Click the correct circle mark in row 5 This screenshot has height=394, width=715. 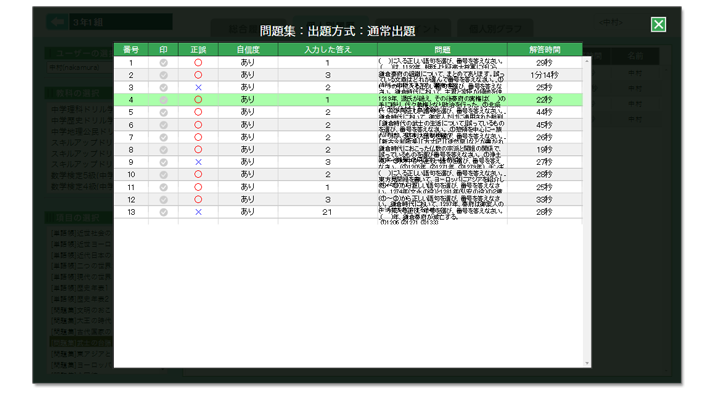point(198,112)
